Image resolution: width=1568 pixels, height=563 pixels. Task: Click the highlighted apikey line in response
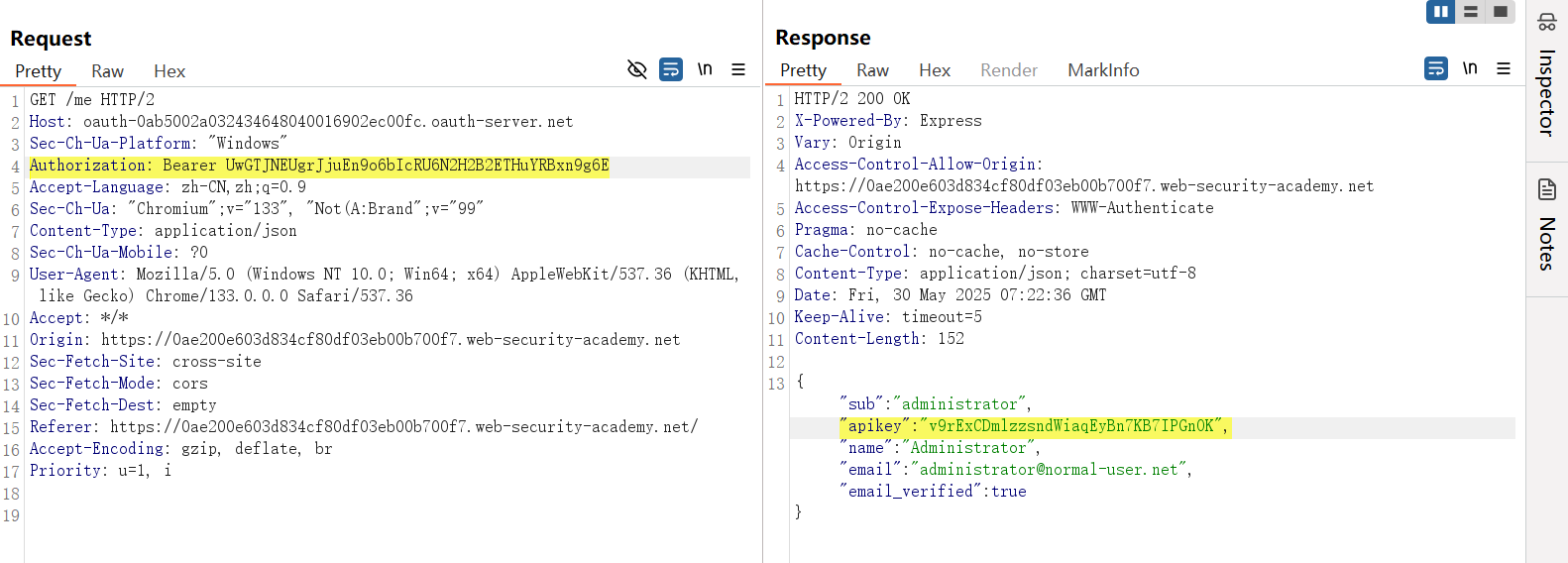(1035, 426)
